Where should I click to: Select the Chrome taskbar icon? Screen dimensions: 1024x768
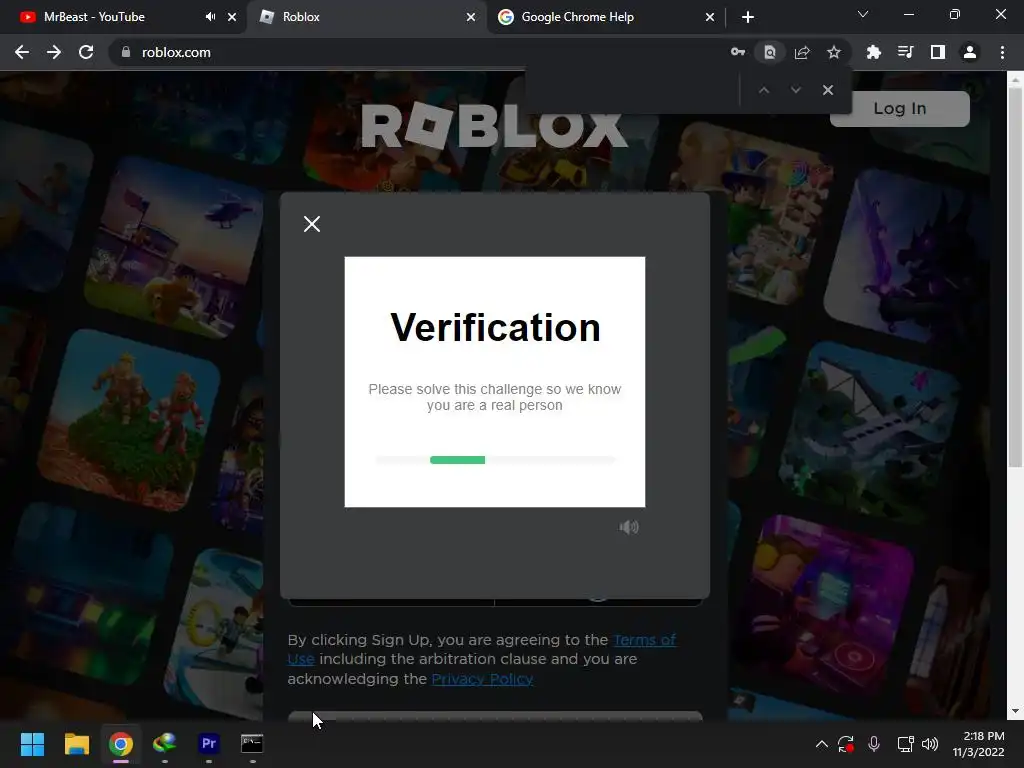[x=121, y=744]
